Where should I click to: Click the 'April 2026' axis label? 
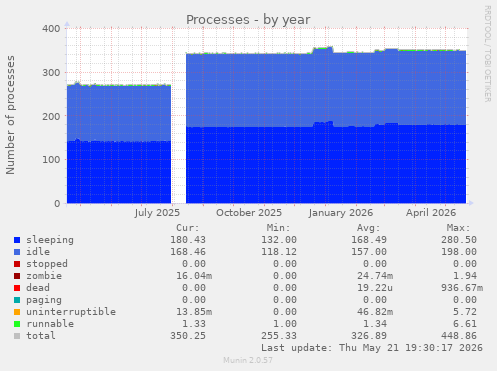pyautogui.click(x=431, y=213)
